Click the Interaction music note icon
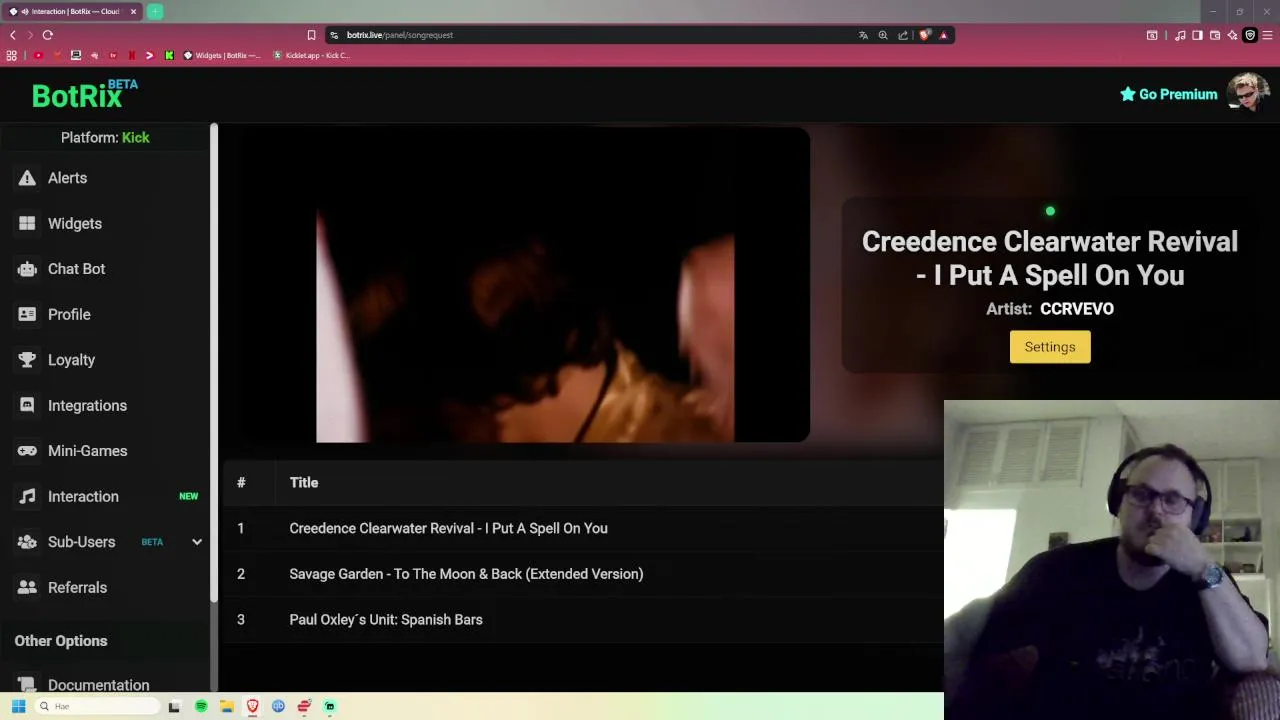 [27, 496]
